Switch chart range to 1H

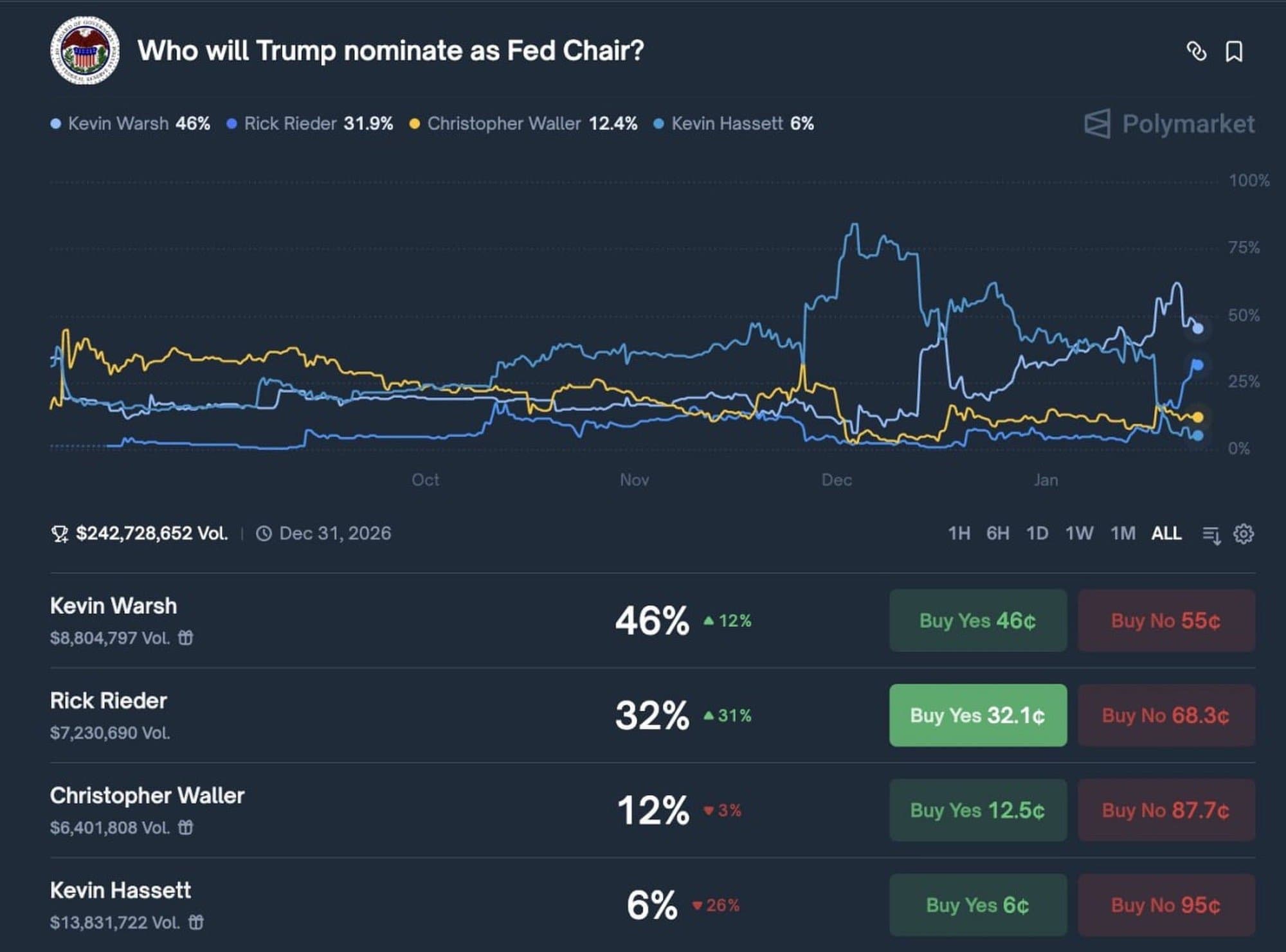(959, 534)
